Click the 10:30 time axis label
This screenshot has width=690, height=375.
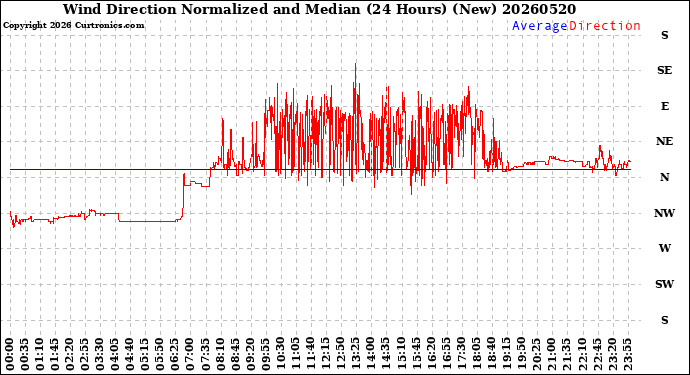[x=281, y=354]
